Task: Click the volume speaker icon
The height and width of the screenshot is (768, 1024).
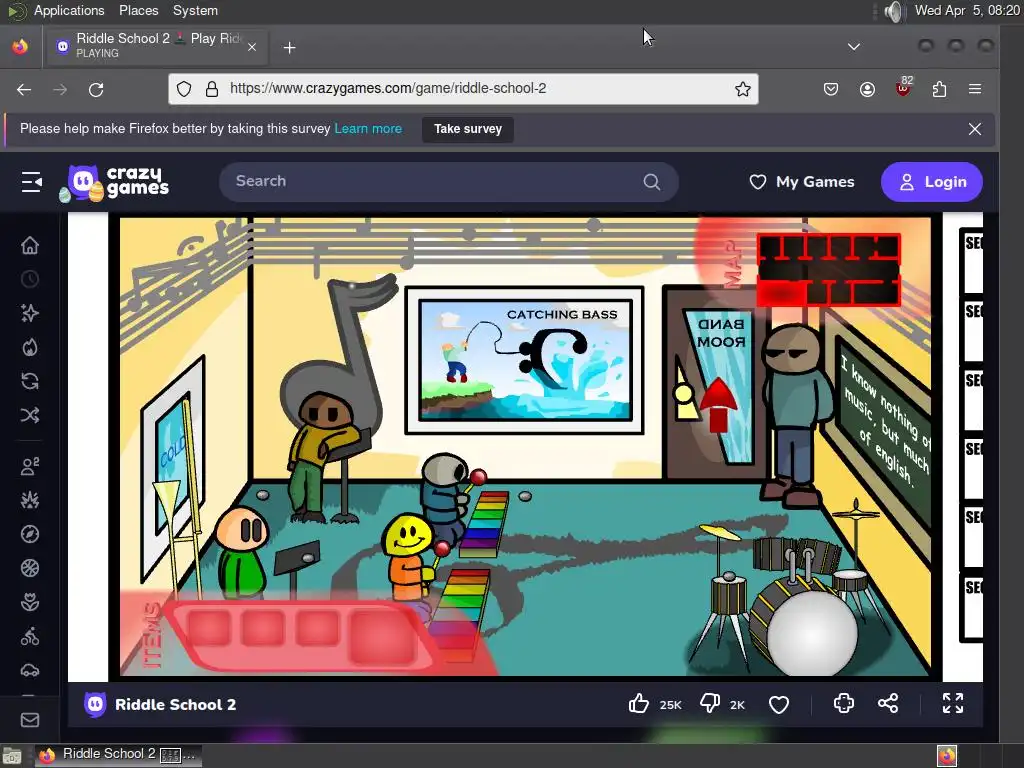Action: pos(893,11)
